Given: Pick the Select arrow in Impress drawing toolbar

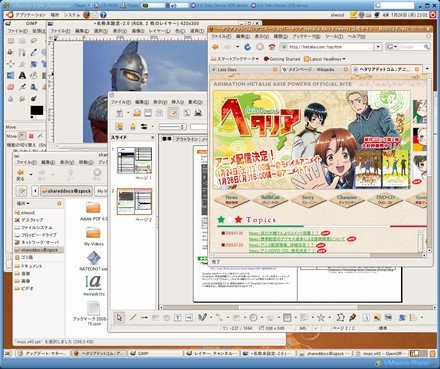Looking at the screenshot, I should (x=119, y=318).
